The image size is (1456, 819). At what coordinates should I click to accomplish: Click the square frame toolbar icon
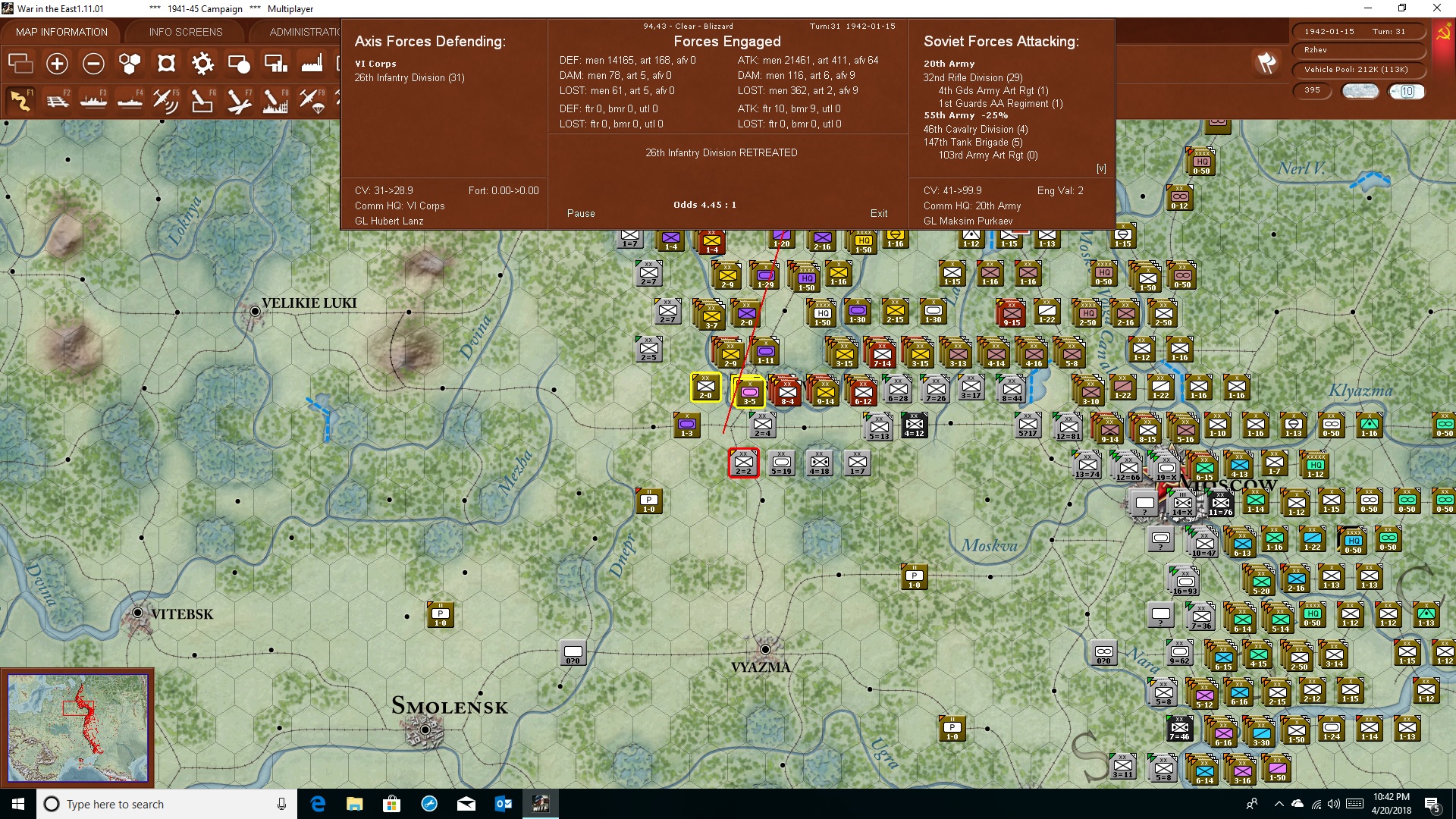pyautogui.click(x=166, y=64)
